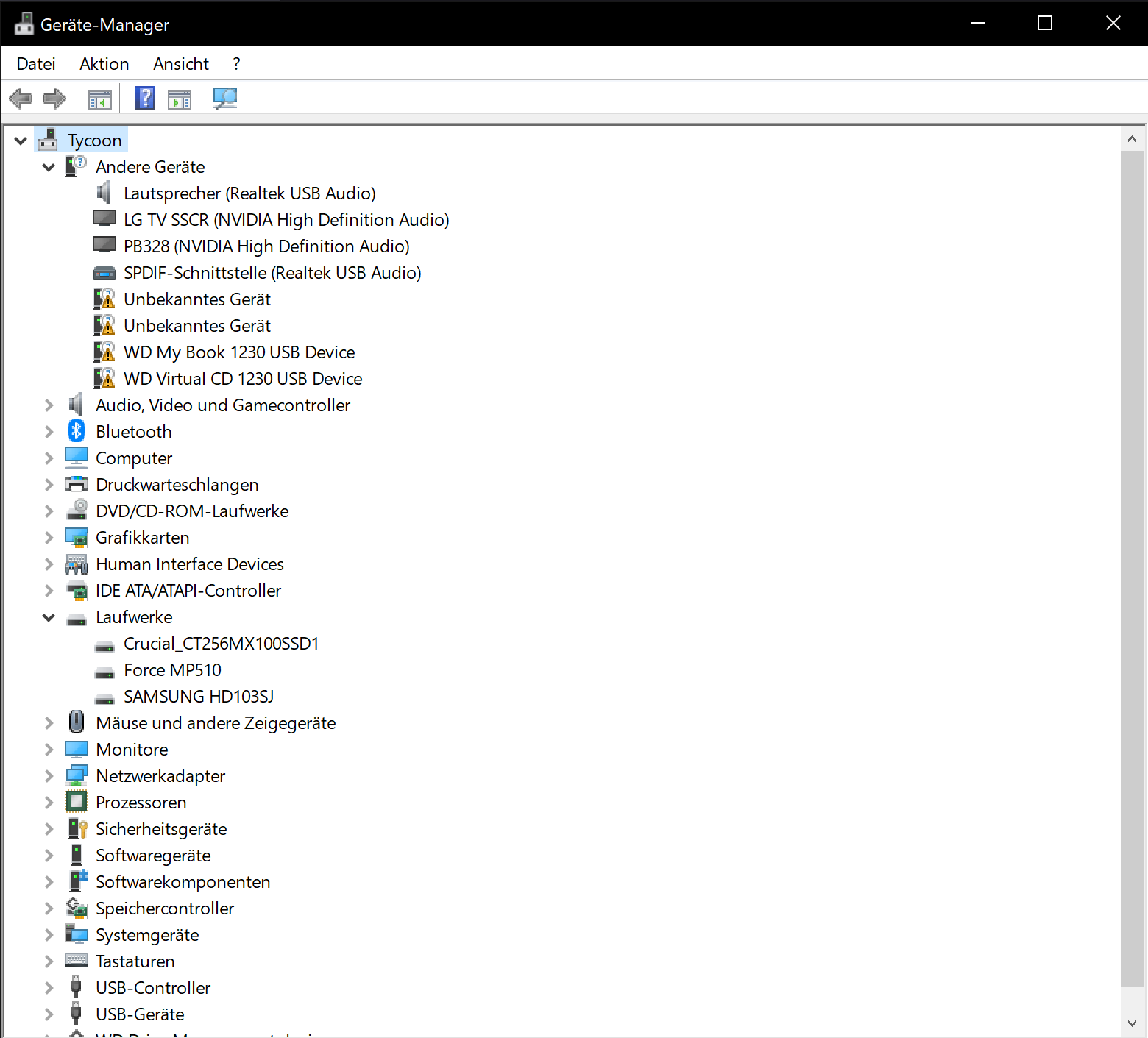Click the SPDIF-Schnittstelle device icon
The height and width of the screenshot is (1038, 1148).
point(104,273)
